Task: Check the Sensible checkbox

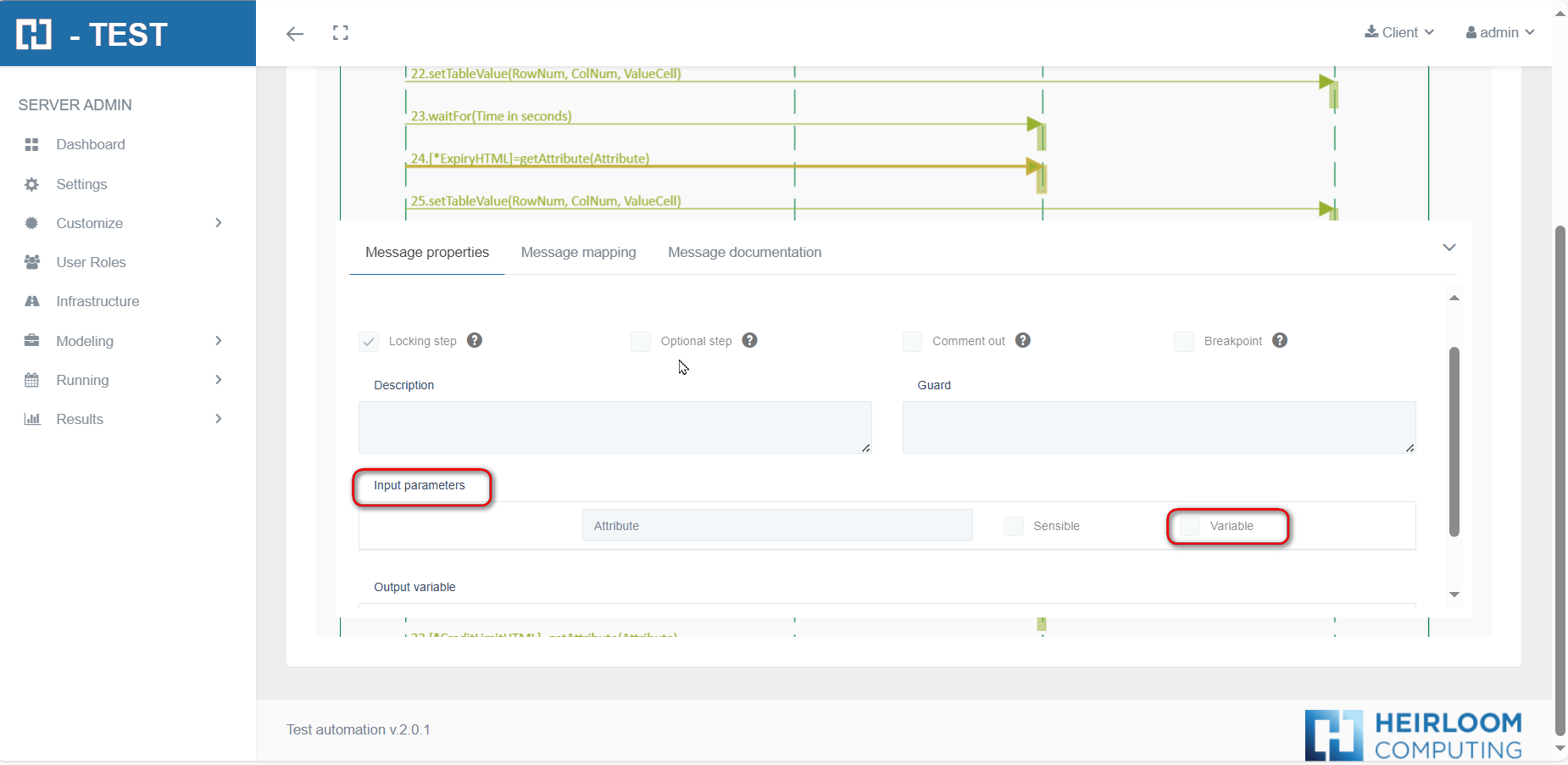Action: coord(1014,526)
